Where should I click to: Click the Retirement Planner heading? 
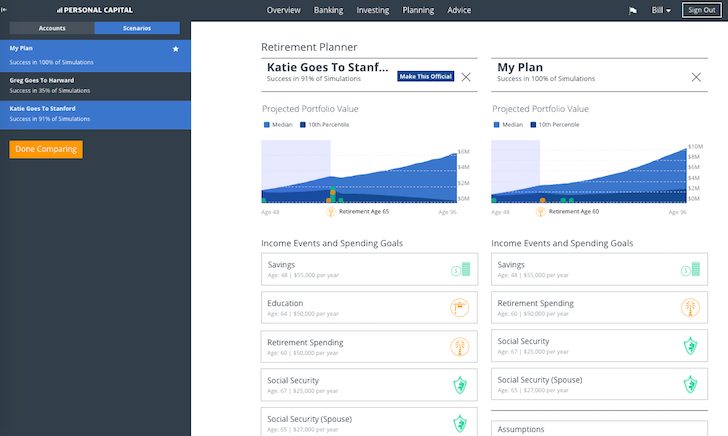click(x=309, y=47)
